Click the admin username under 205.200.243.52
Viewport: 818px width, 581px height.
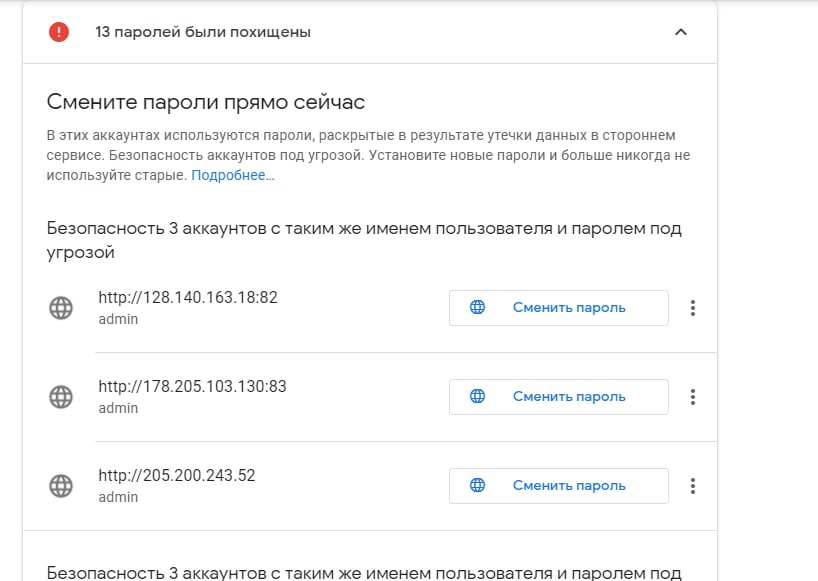118,497
